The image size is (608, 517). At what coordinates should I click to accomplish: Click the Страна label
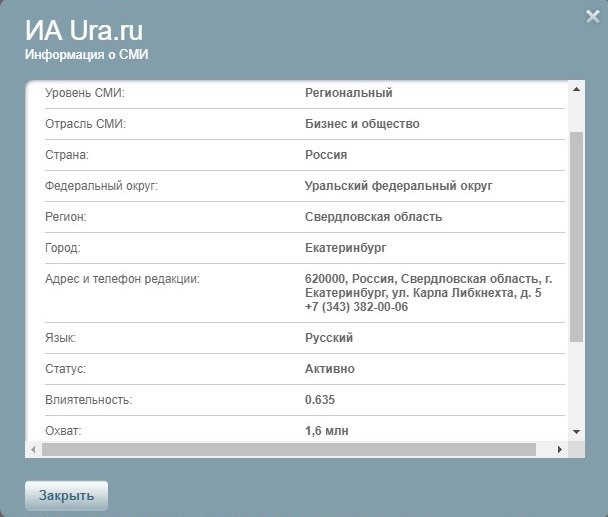click(x=67, y=155)
